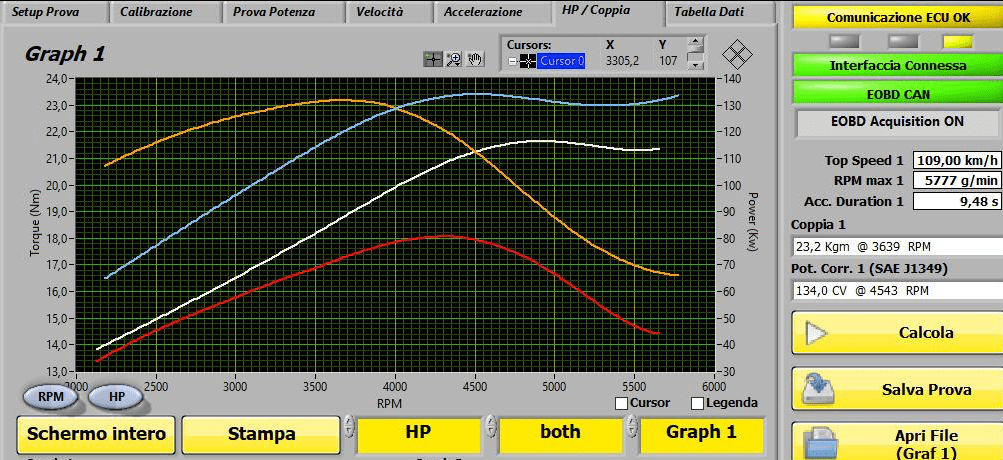Click the Pot. Corr. 1 result field
The image size is (1003, 460).
pyautogui.click(x=897, y=290)
